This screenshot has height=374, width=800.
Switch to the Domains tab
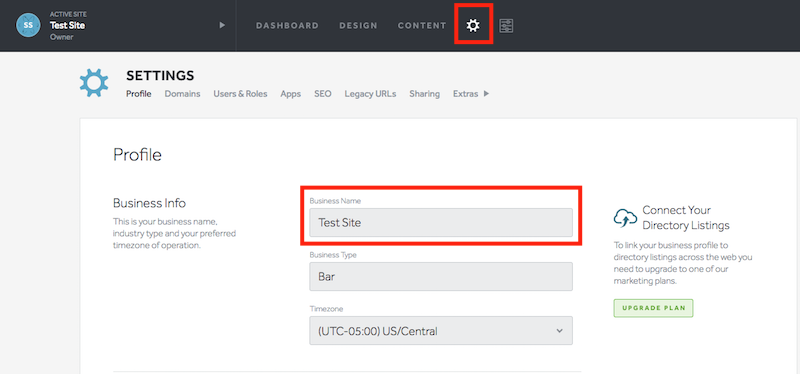182,94
